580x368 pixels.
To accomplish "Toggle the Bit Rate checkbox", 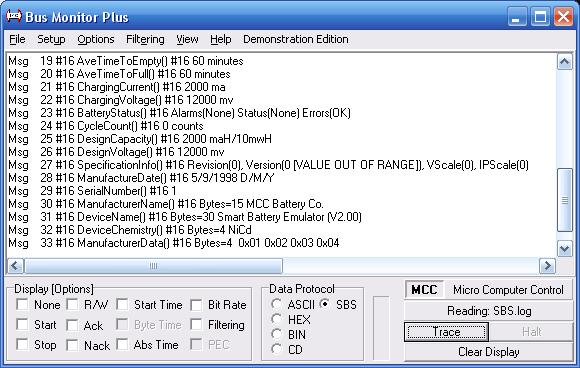I will coord(196,305).
